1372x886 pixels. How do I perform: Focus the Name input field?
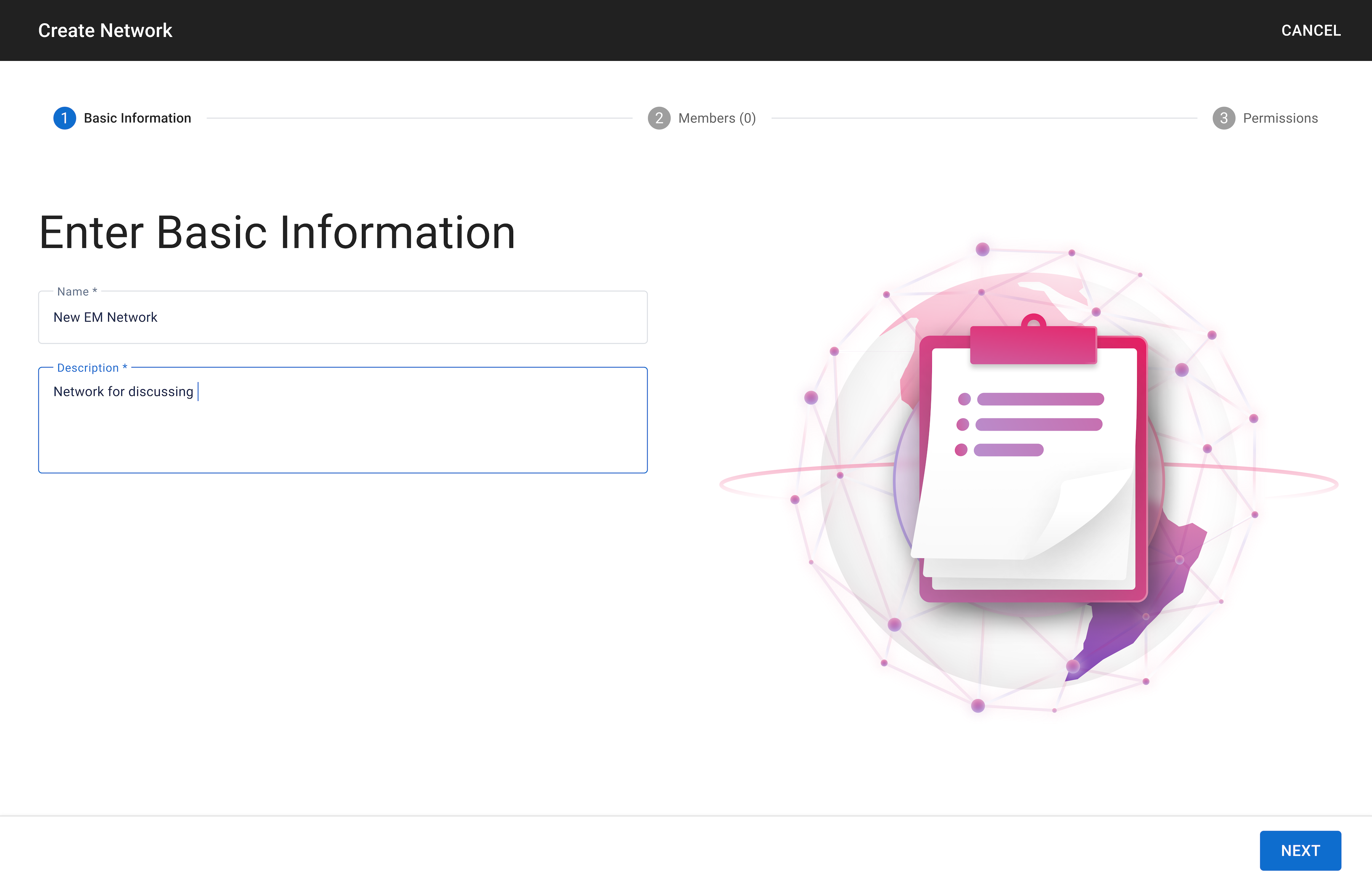coord(343,317)
